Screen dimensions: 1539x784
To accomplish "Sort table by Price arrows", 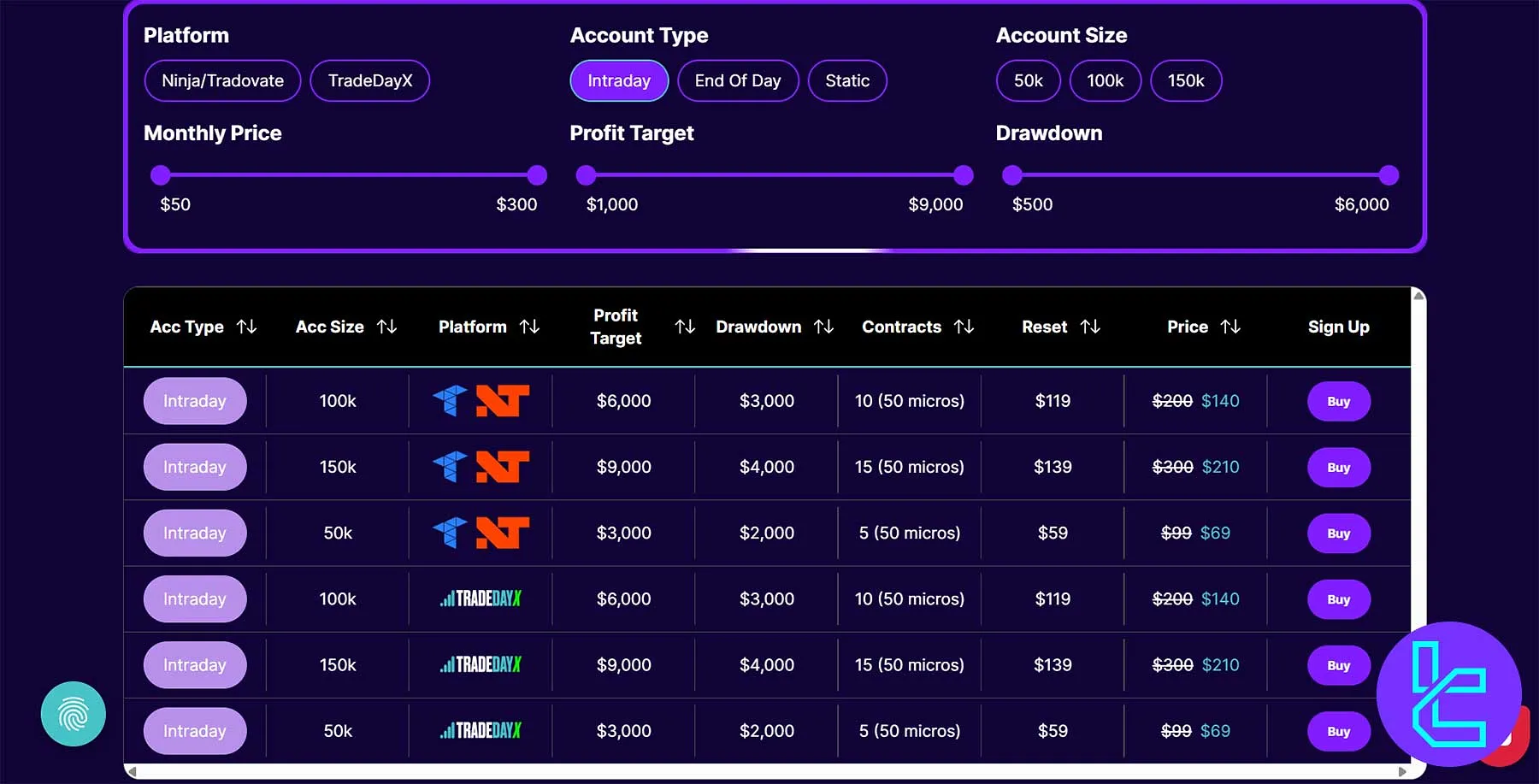I will click(x=1230, y=327).
